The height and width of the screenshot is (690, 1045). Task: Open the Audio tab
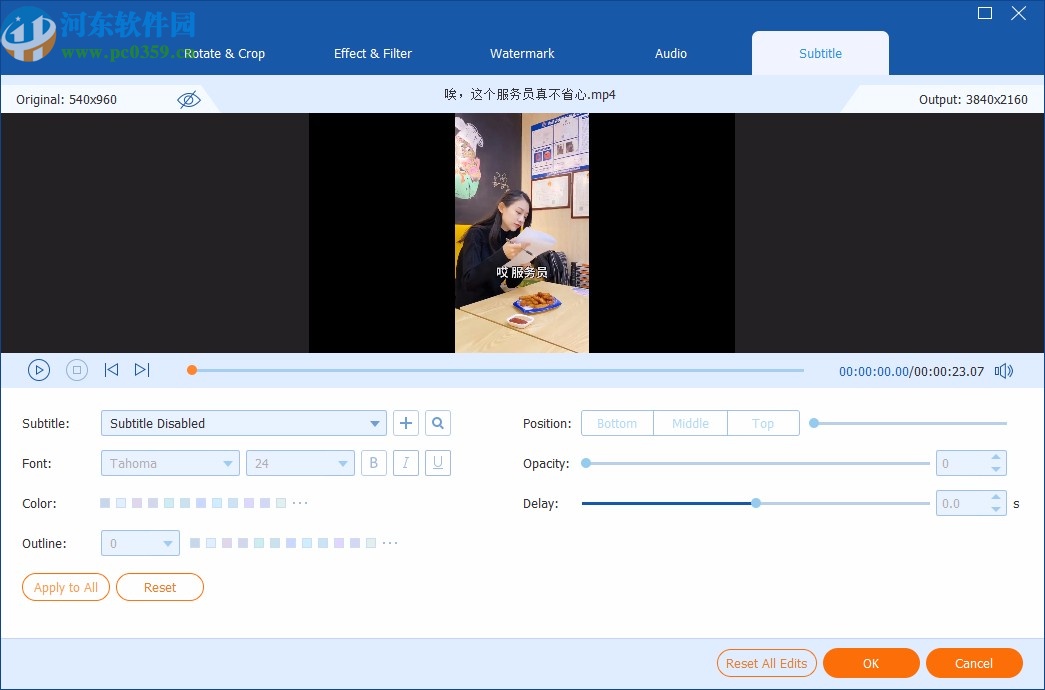tap(670, 54)
